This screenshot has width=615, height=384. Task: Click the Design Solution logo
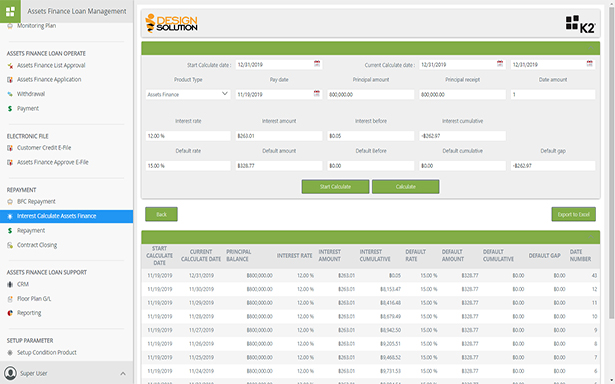tap(171, 23)
